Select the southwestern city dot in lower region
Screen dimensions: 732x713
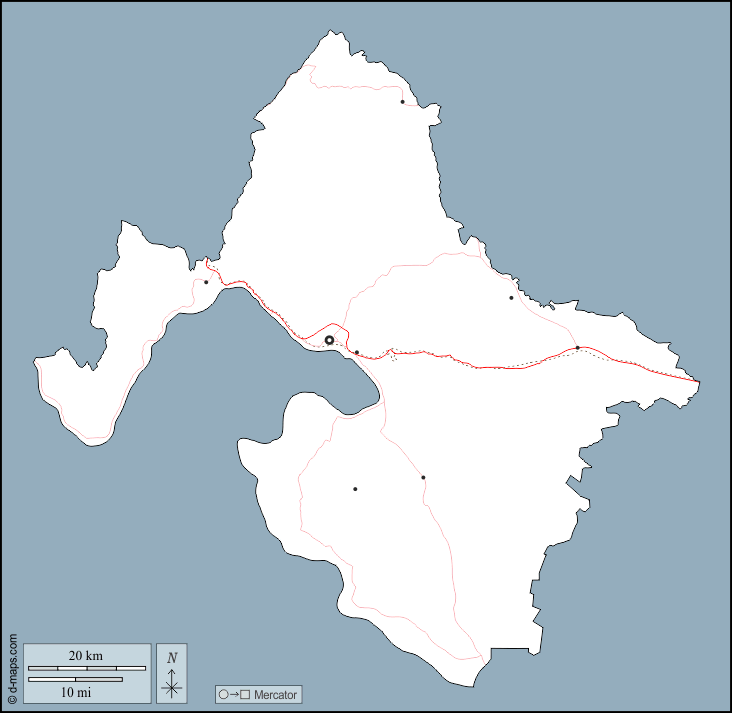click(355, 489)
